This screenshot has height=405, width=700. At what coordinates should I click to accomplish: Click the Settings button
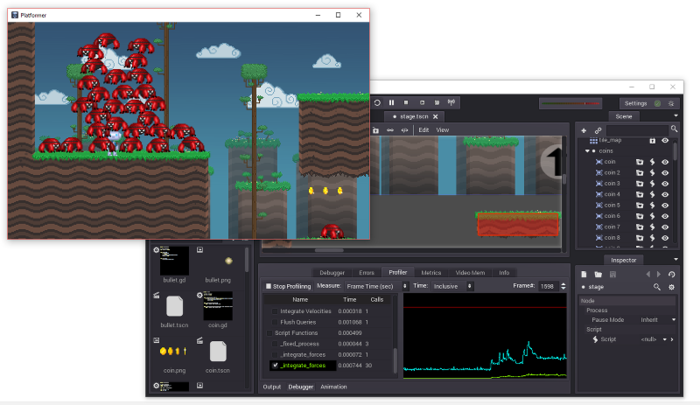pyautogui.click(x=635, y=103)
